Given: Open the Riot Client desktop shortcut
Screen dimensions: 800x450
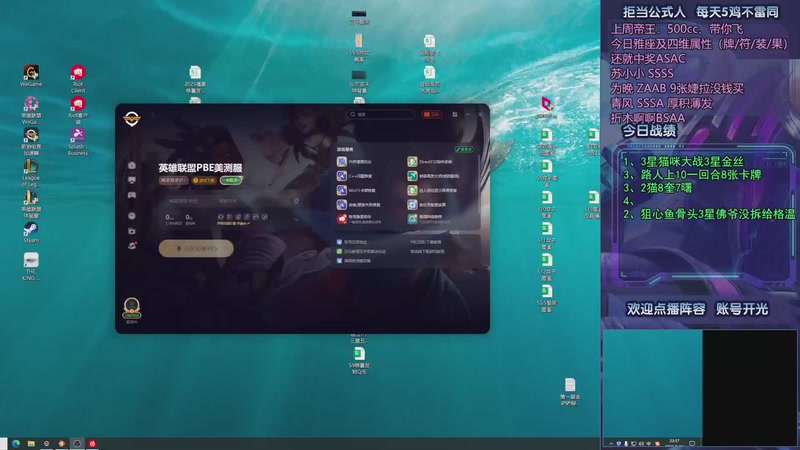Looking at the screenshot, I should 78,79.
